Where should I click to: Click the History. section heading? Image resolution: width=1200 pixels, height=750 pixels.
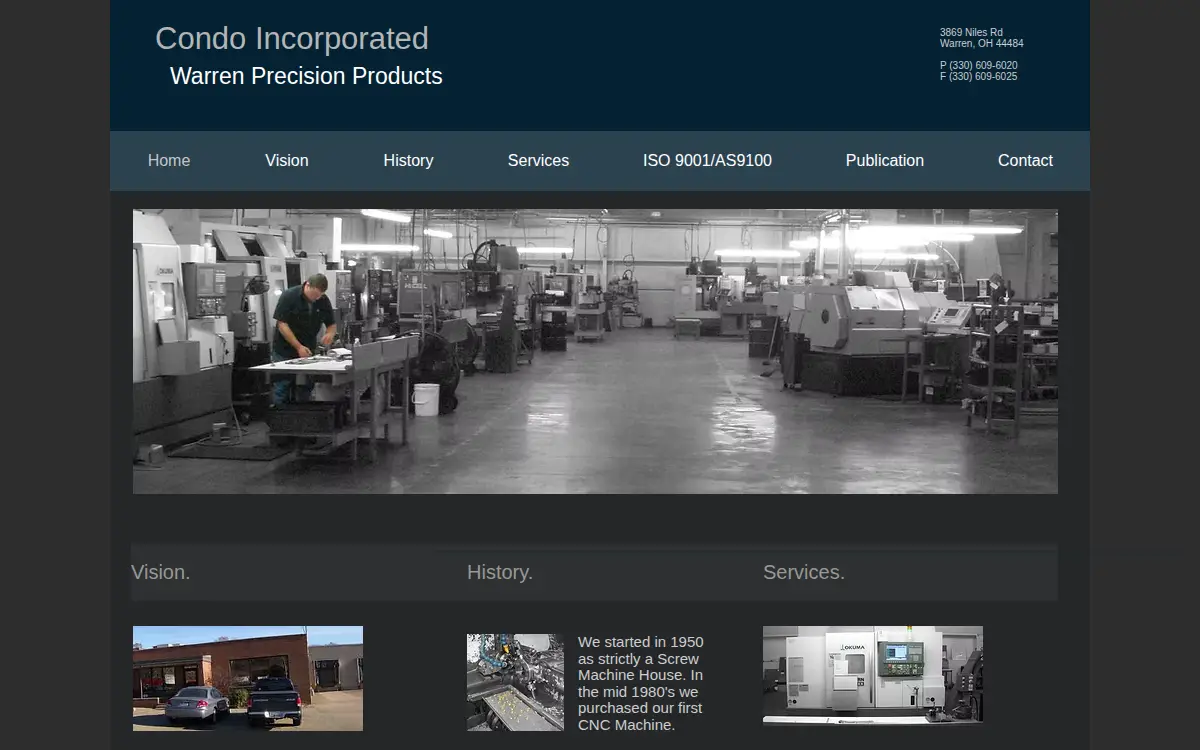(x=500, y=572)
